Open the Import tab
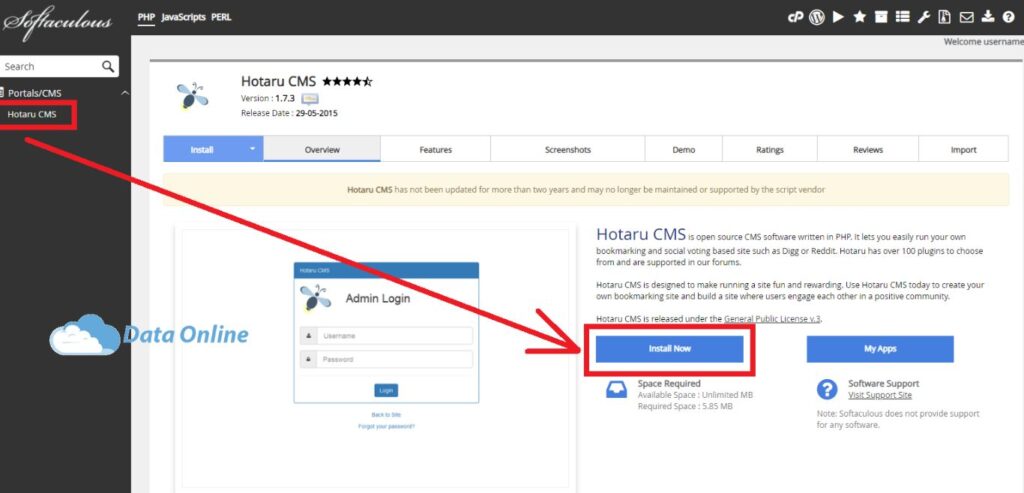This screenshot has width=1024, height=493. (963, 150)
